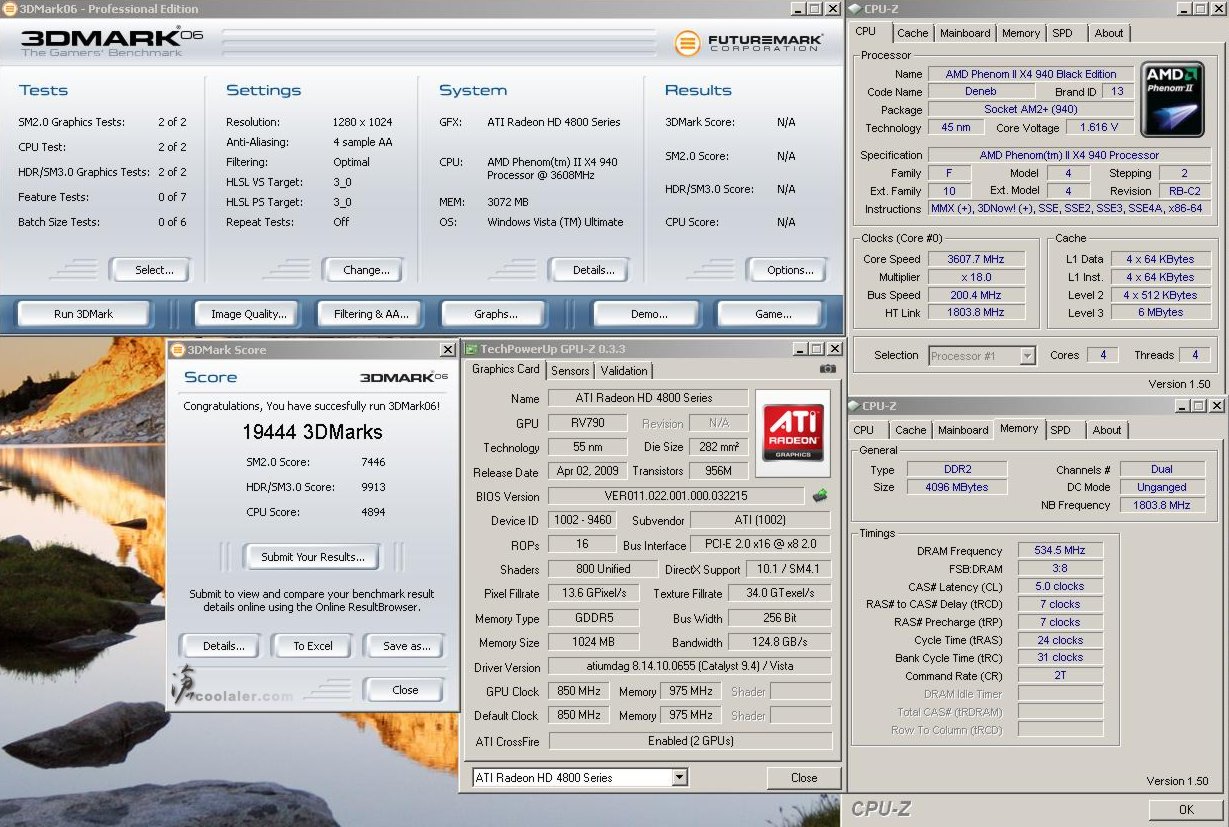Click the To Excel button
This screenshot has height=827, width=1229.
[x=313, y=646]
